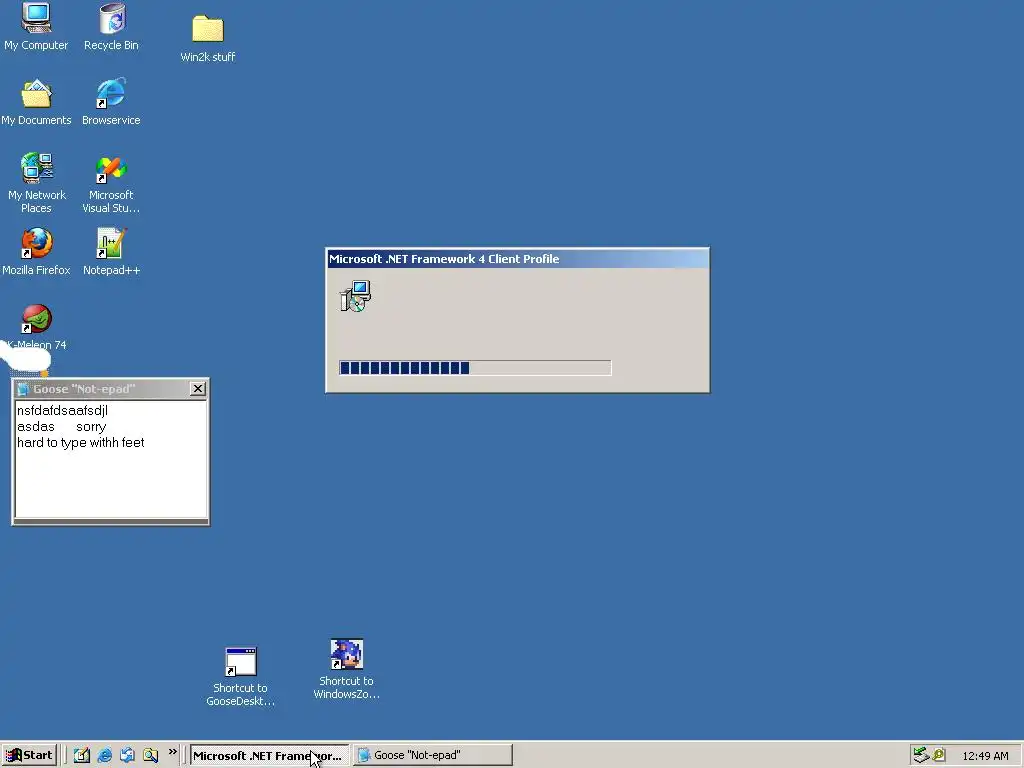The image size is (1024, 768).
Task: Open the Start menu
Action: coord(29,755)
